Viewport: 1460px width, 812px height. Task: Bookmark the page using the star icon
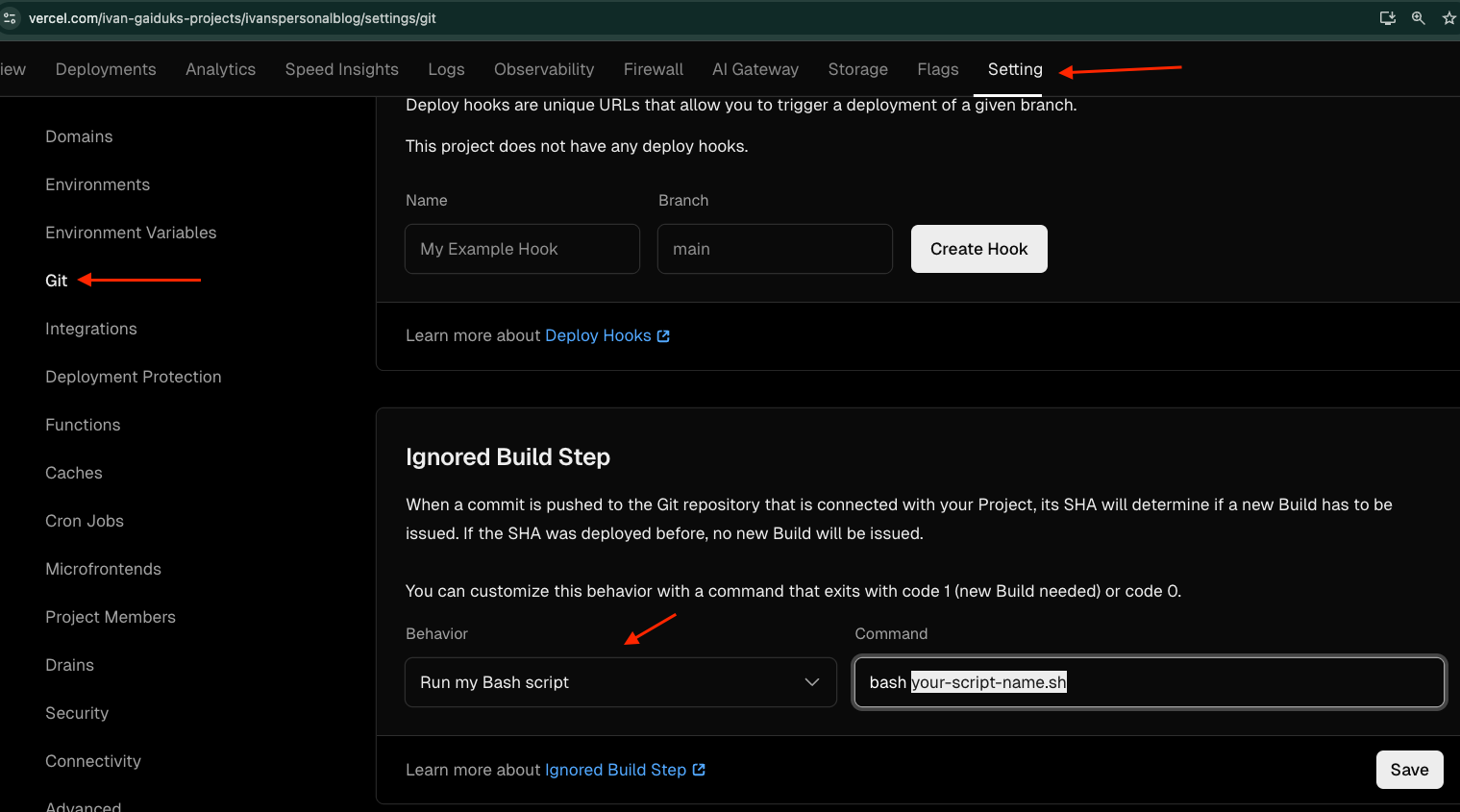coord(1448,17)
